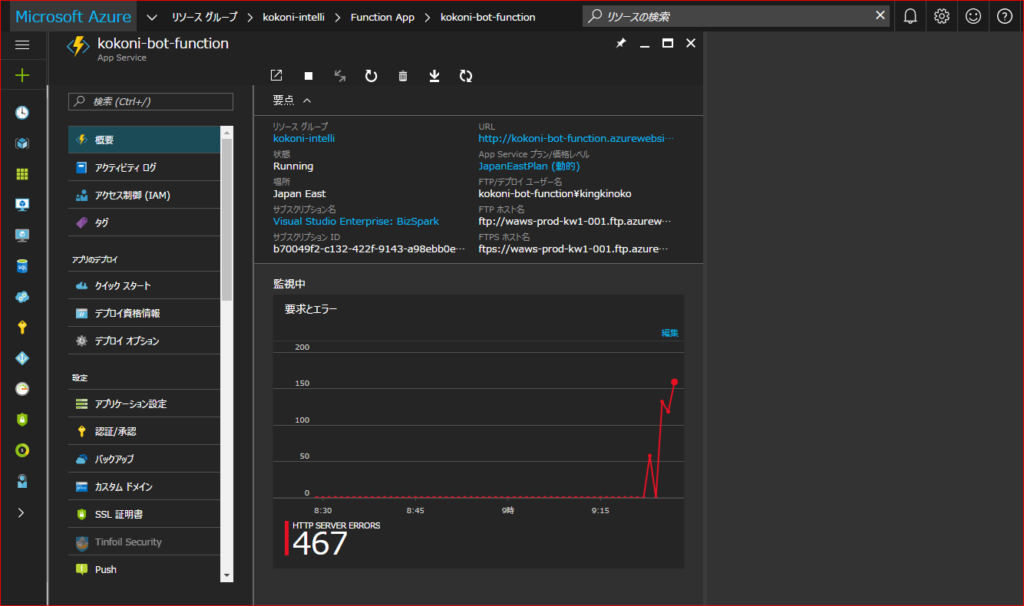The width and height of the screenshot is (1024, 606).
Task: Click the green plus New resource icon
Action: pos(22,75)
